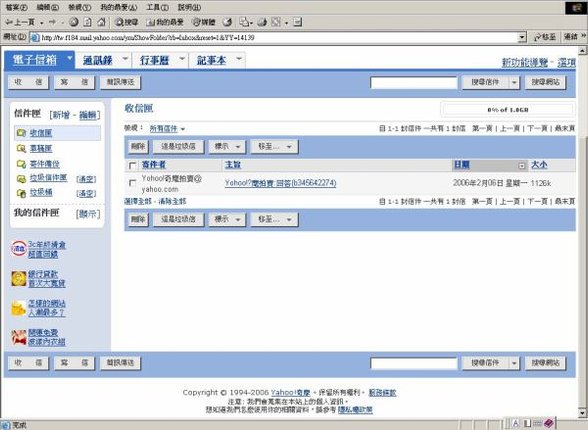The width and height of the screenshot is (588, 430).
Task: Open the upper 標示 (mark) dropdown
Action: point(227,147)
